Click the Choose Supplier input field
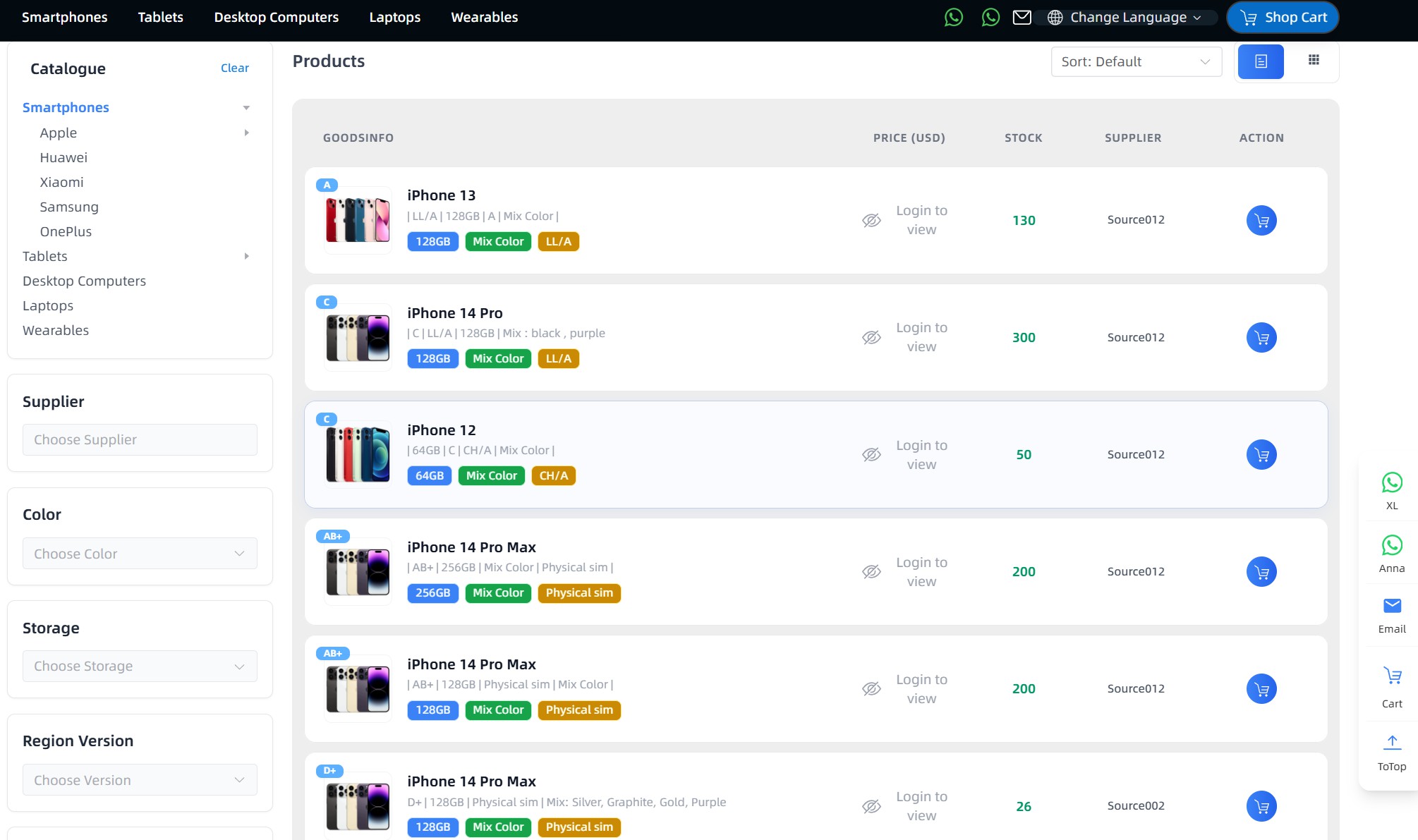The height and width of the screenshot is (840, 1418). point(140,439)
